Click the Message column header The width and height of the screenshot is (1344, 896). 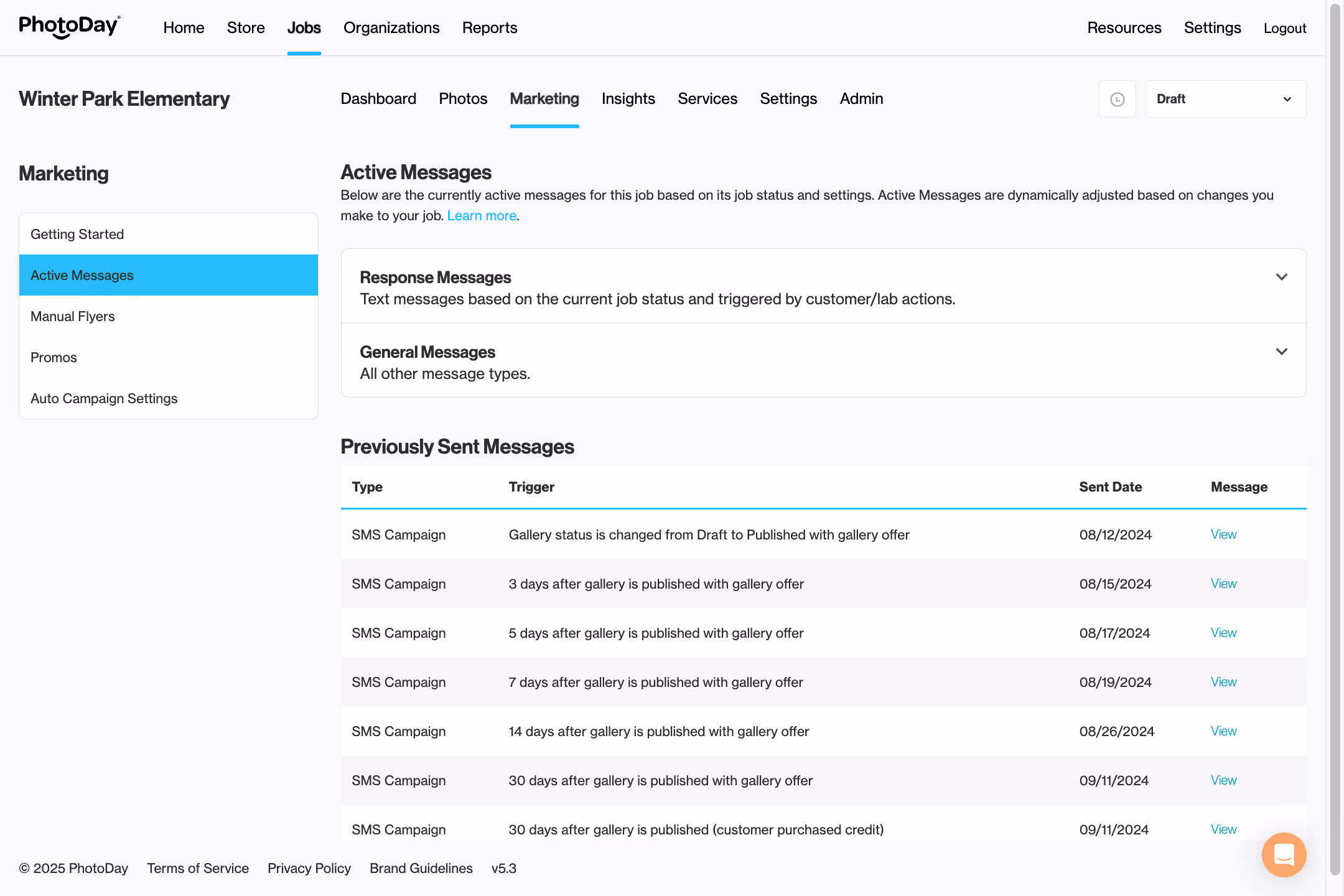coord(1239,487)
